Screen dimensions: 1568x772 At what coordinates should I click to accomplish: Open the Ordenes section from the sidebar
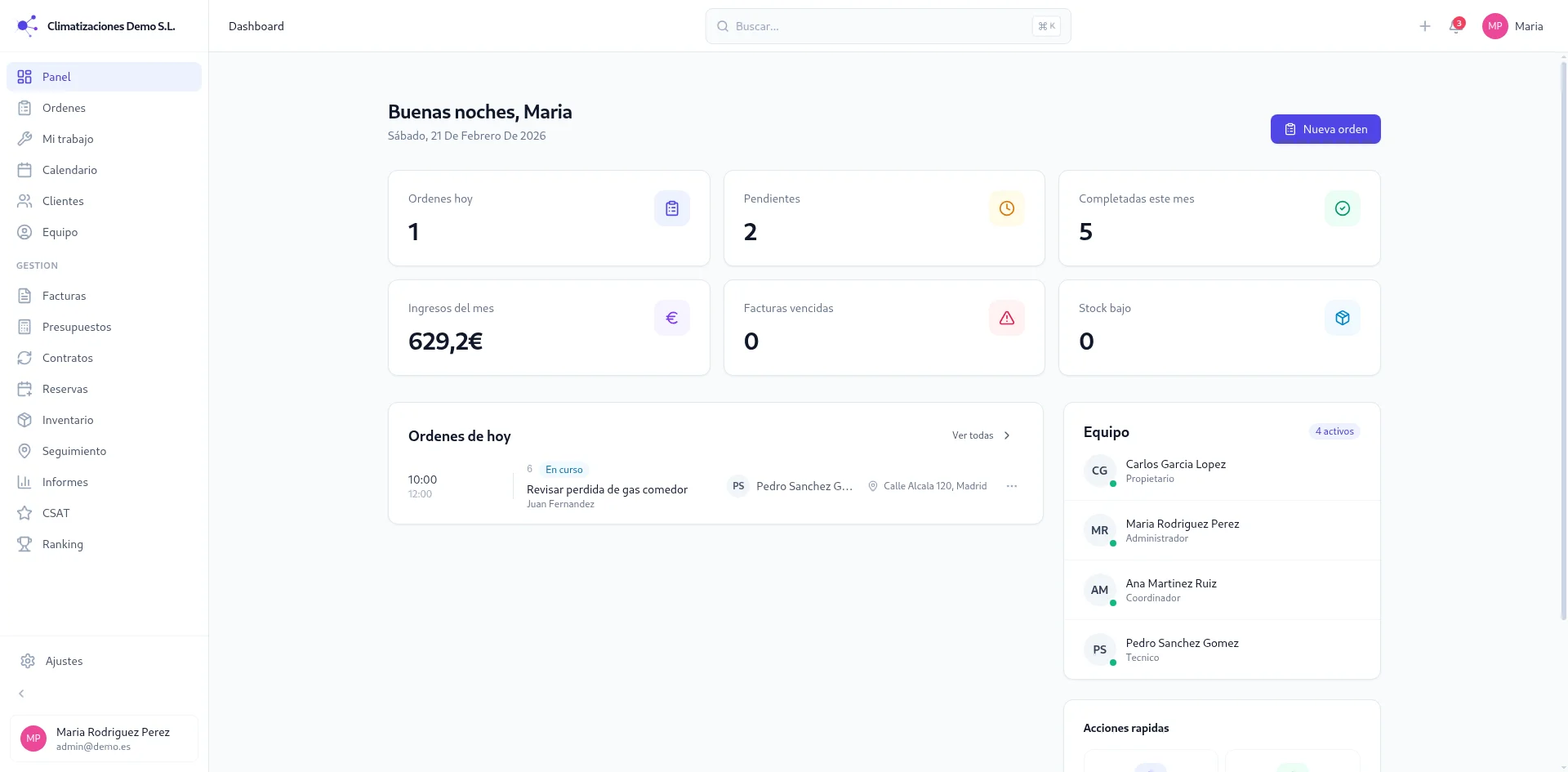tap(64, 107)
